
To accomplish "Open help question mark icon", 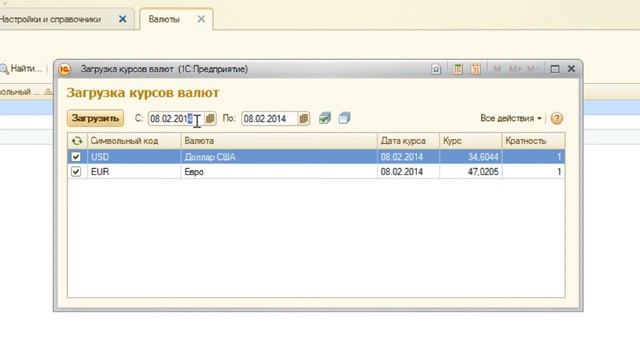I will tap(556, 118).
